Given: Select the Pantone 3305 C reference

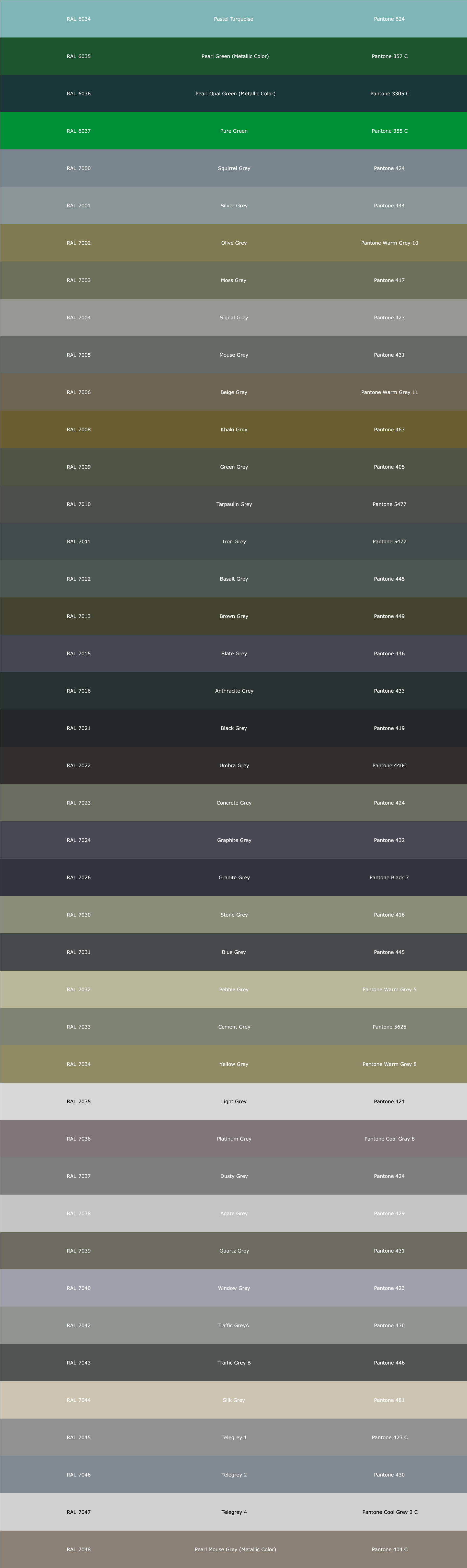Looking at the screenshot, I should coord(390,94).
